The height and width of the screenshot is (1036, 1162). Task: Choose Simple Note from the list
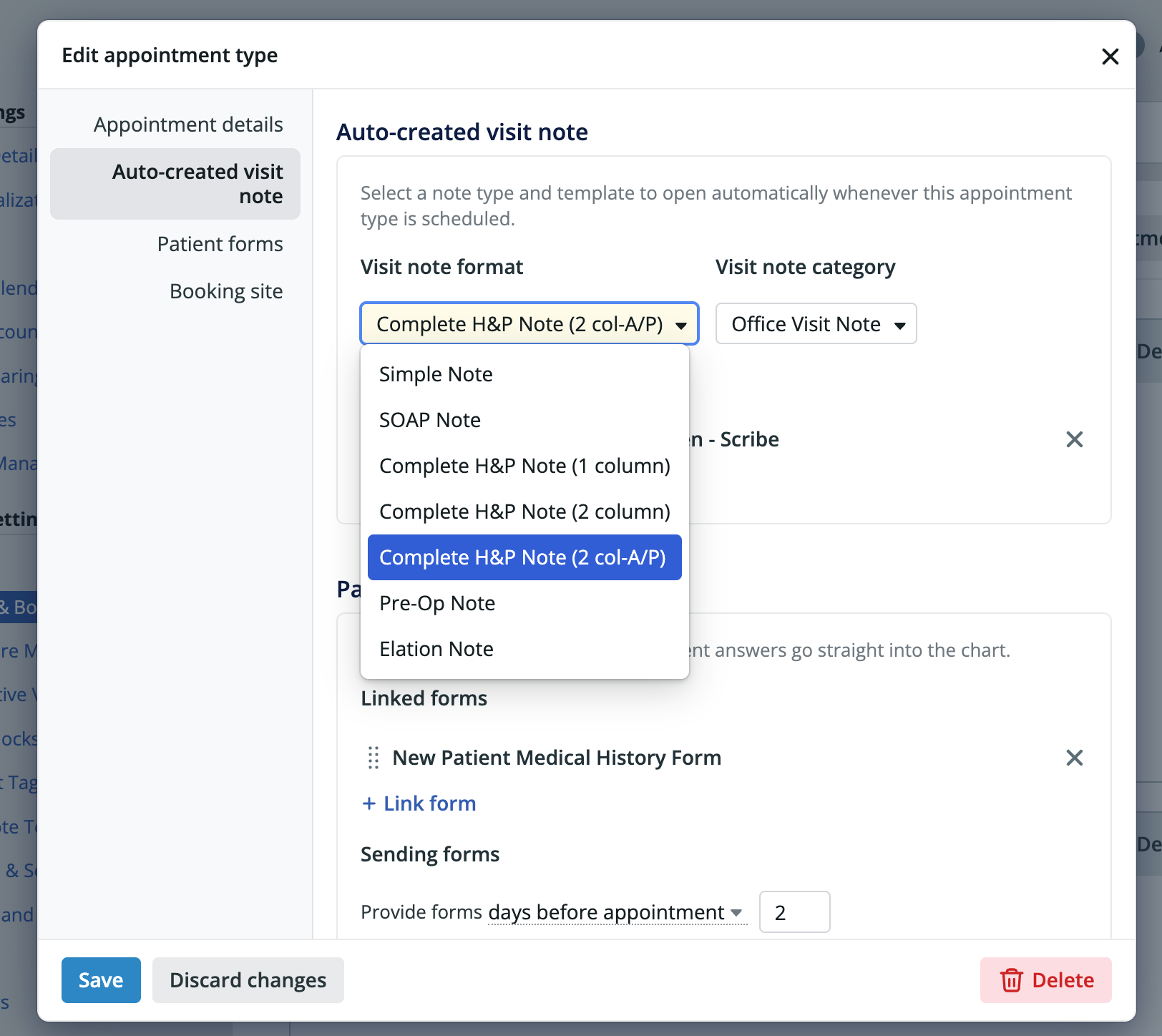click(524, 374)
